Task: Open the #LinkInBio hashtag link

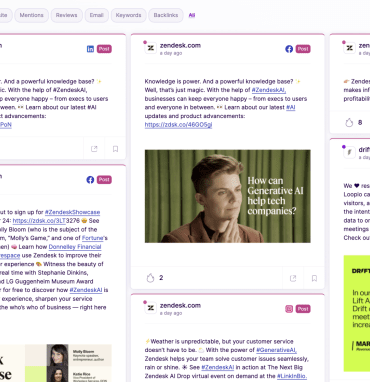Action: [x=292, y=376]
